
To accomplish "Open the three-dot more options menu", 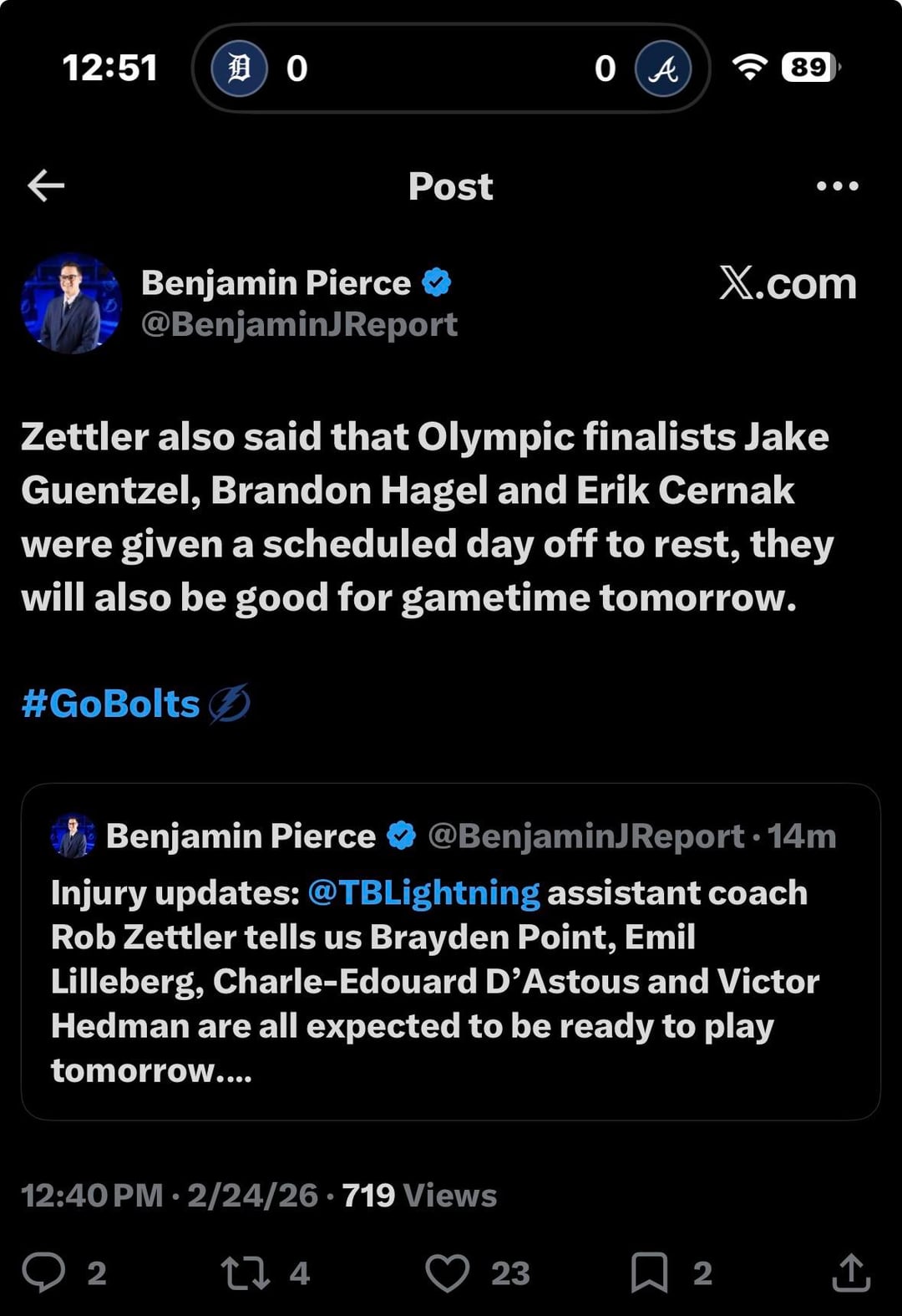I will 837,185.
